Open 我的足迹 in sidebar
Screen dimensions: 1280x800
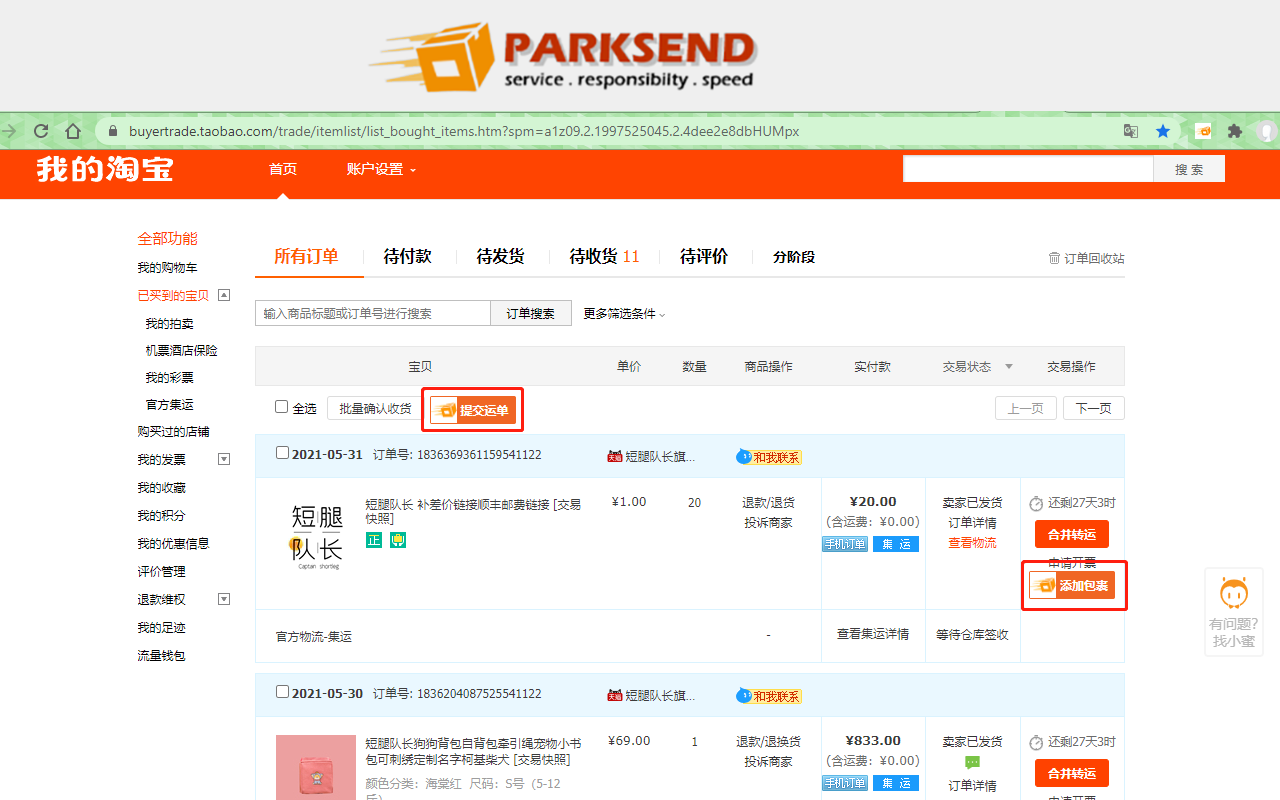[161, 627]
